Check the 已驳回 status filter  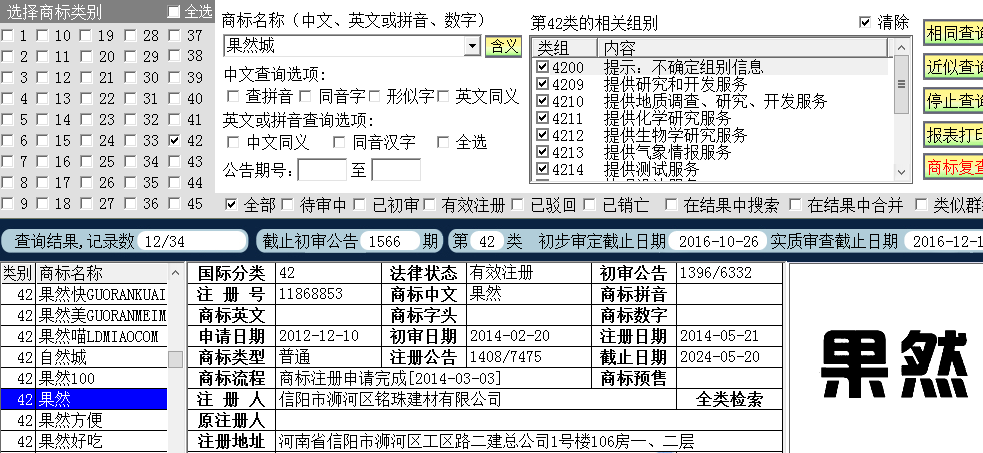[x=518, y=204]
